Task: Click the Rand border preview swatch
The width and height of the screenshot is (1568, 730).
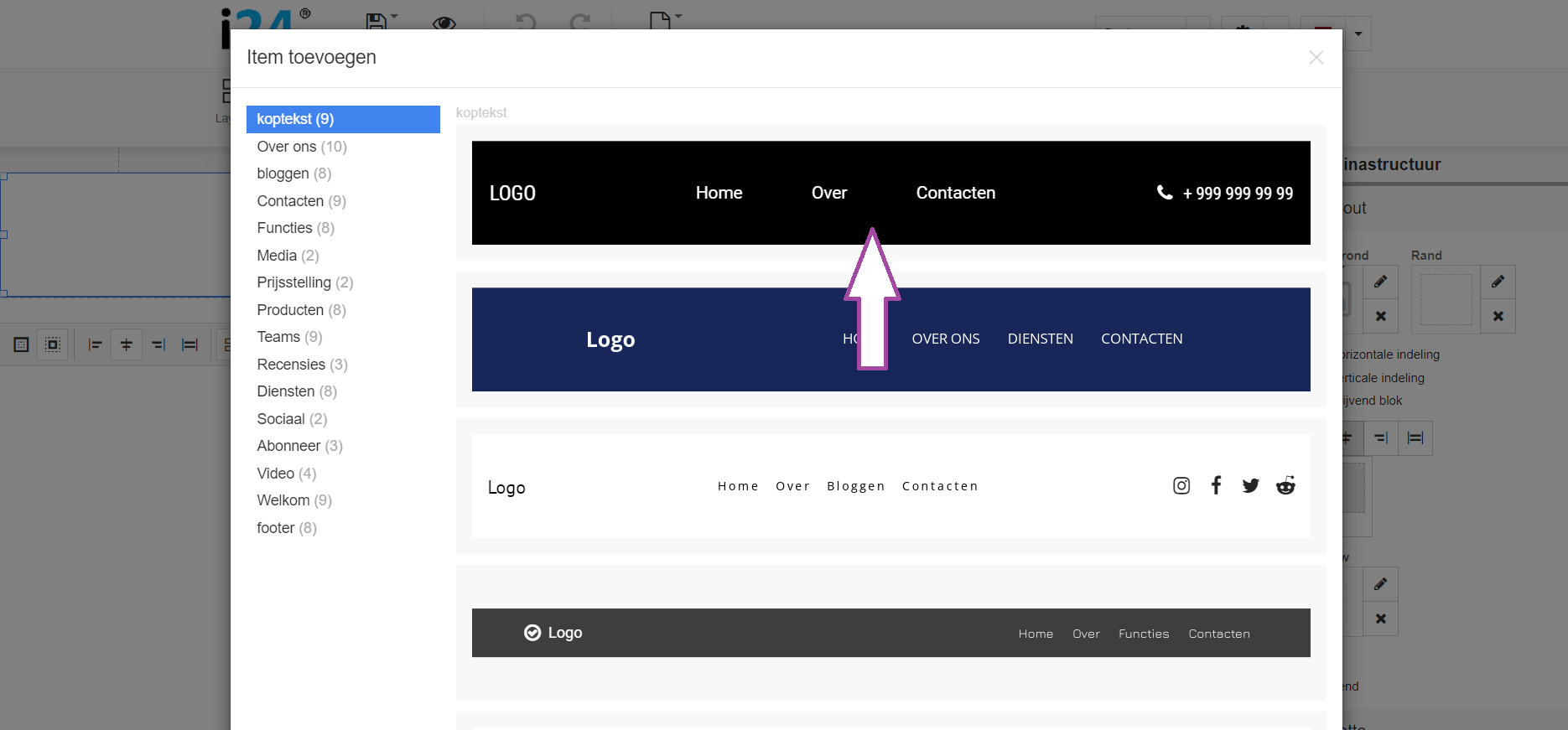Action: pos(1446,299)
